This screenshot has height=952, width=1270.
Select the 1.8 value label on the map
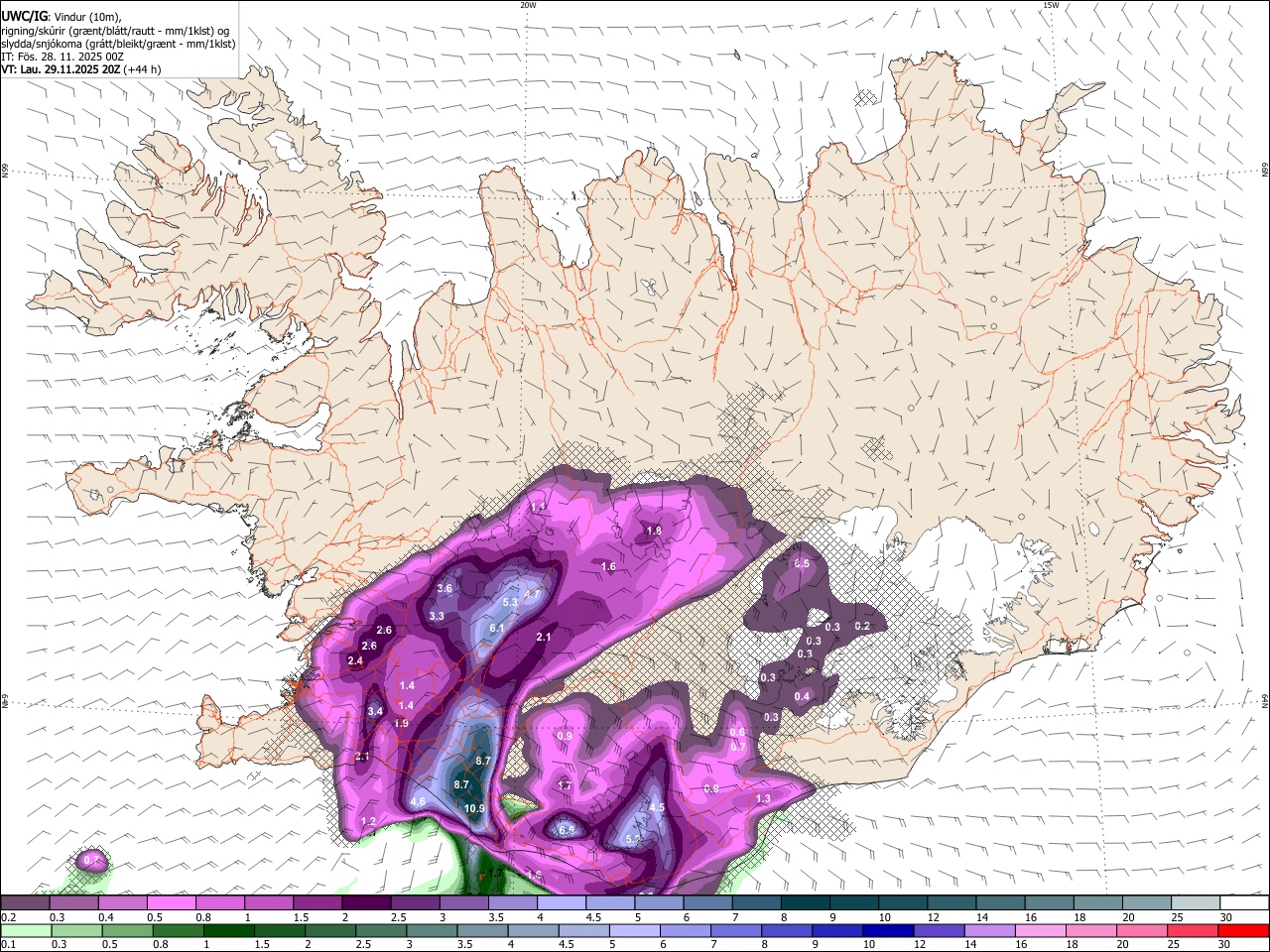coord(654,531)
